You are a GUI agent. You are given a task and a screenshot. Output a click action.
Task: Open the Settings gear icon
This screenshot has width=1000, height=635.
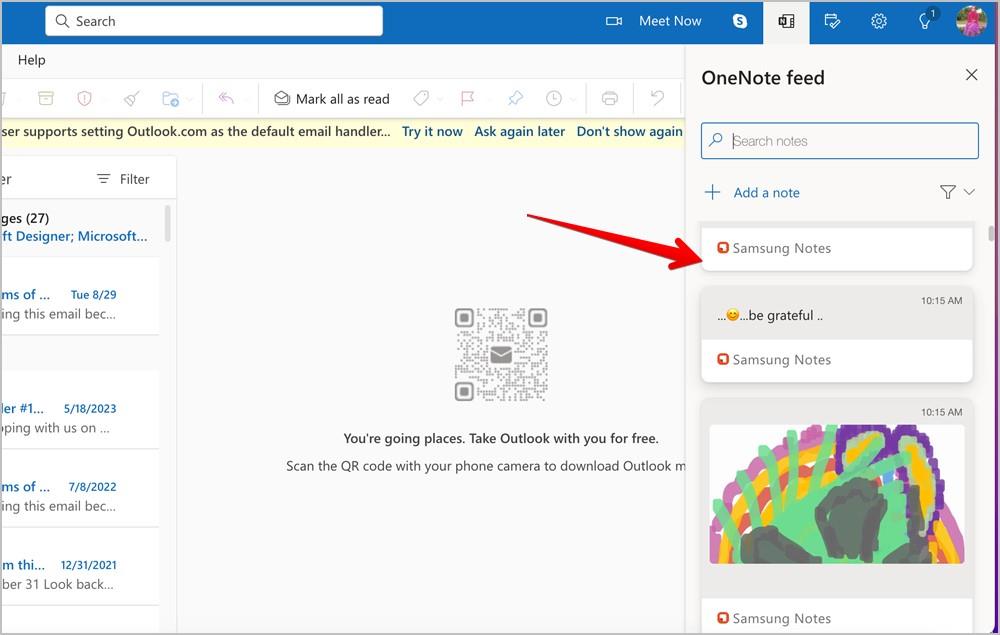879,22
